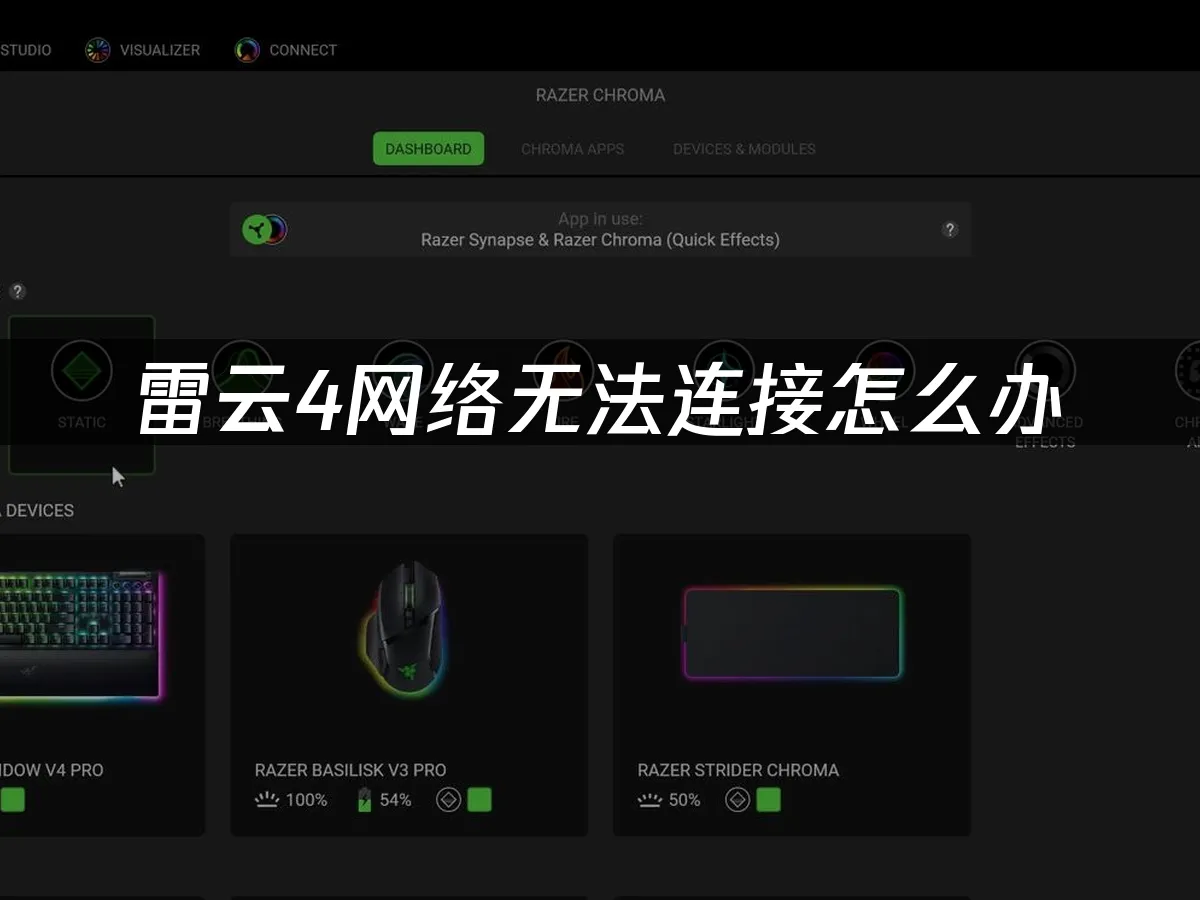1200x900 pixels.
Task: Click the Razer Chroma title text
Action: (x=600, y=95)
